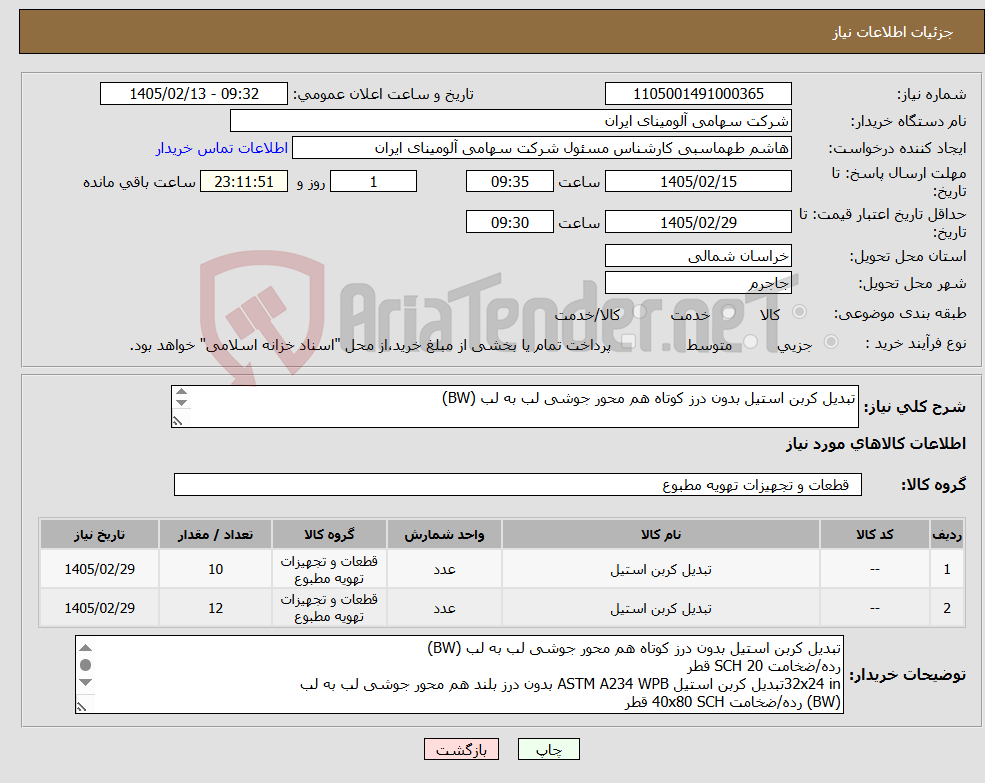Click row 2 item name تبدیل کربن استیل
Image resolution: width=985 pixels, height=783 pixels.
coord(660,608)
